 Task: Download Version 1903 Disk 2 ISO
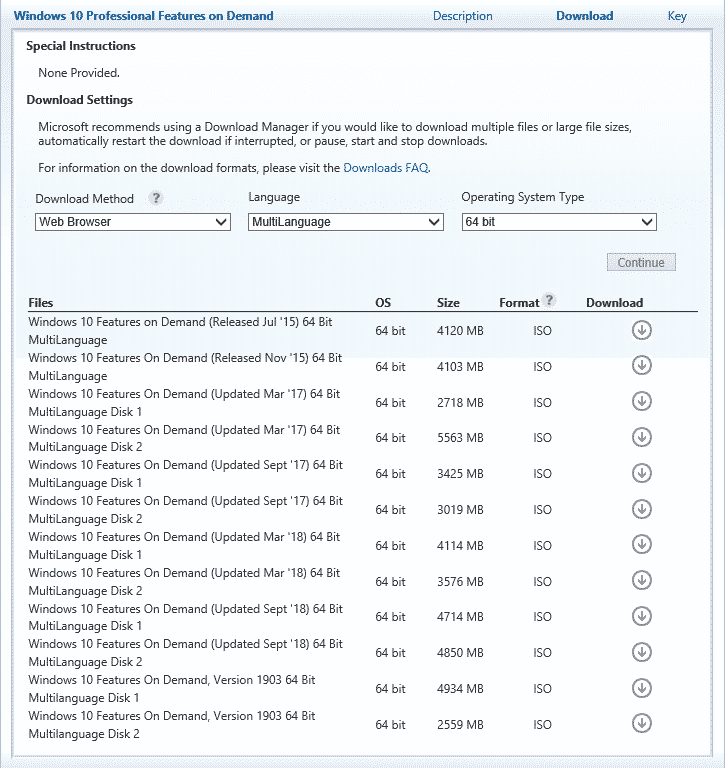pyautogui.click(x=641, y=723)
